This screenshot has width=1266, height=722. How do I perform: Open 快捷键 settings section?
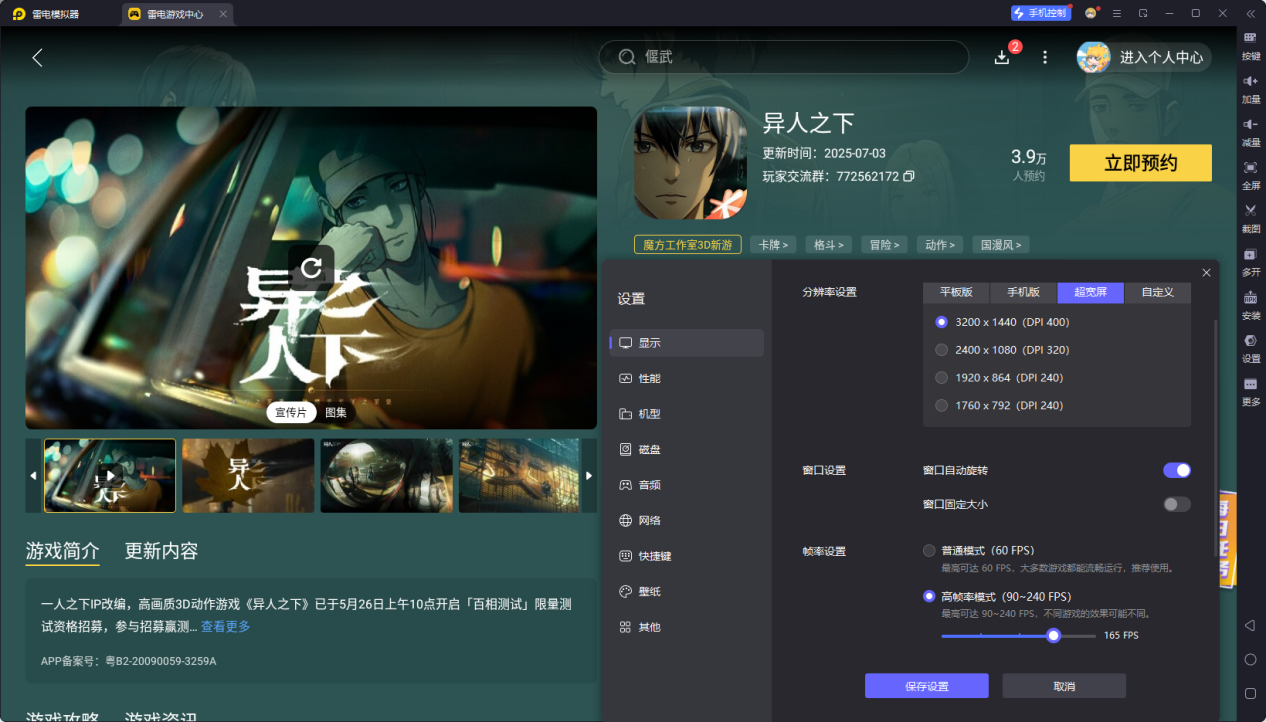687,556
